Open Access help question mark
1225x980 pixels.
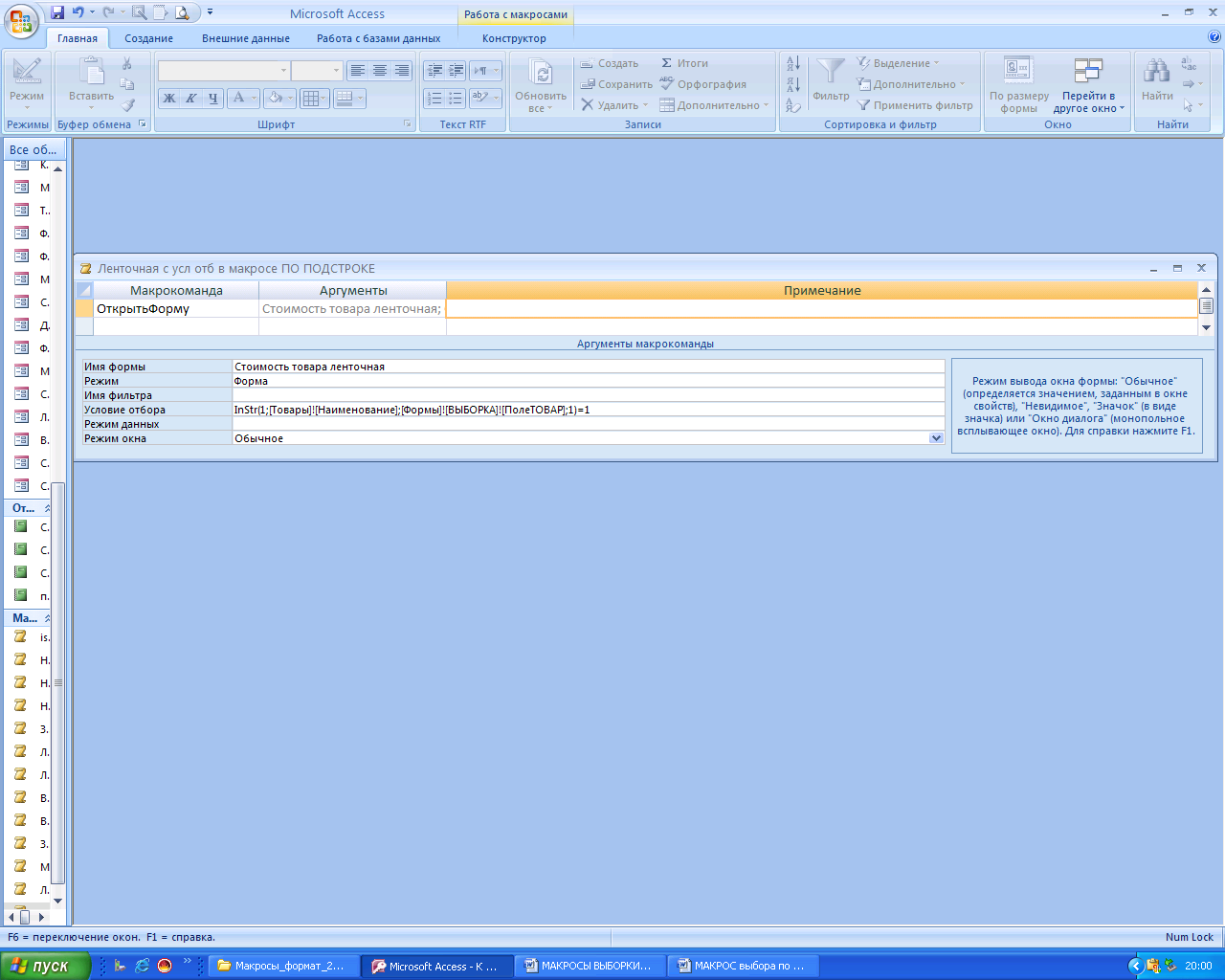pos(1214,37)
